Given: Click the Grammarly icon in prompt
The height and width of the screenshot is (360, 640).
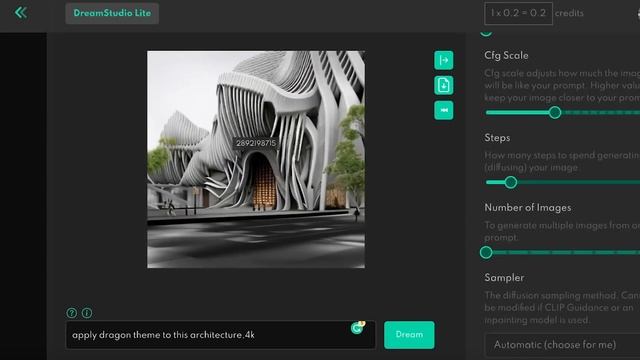Looking at the screenshot, I should pos(357,328).
